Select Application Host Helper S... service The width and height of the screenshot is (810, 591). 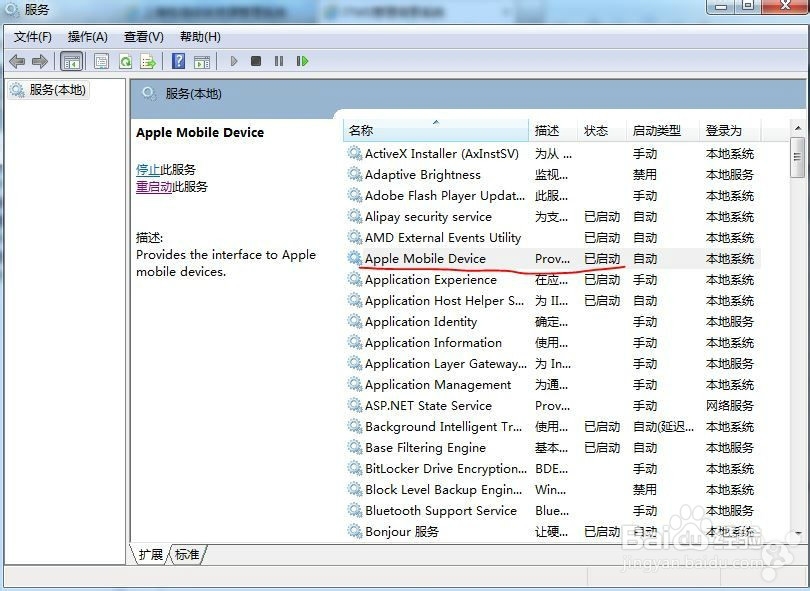click(444, 301)
